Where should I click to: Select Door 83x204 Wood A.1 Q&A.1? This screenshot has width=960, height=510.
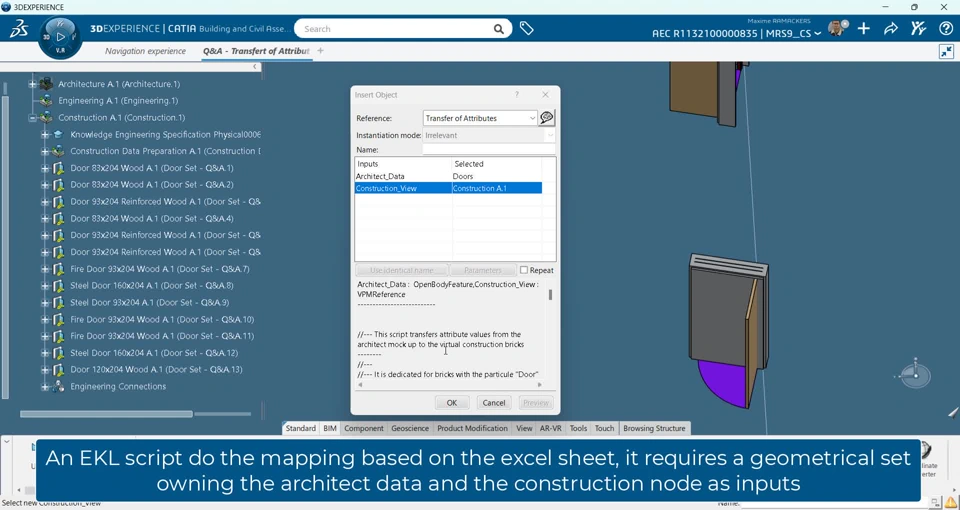coord(152,168)
